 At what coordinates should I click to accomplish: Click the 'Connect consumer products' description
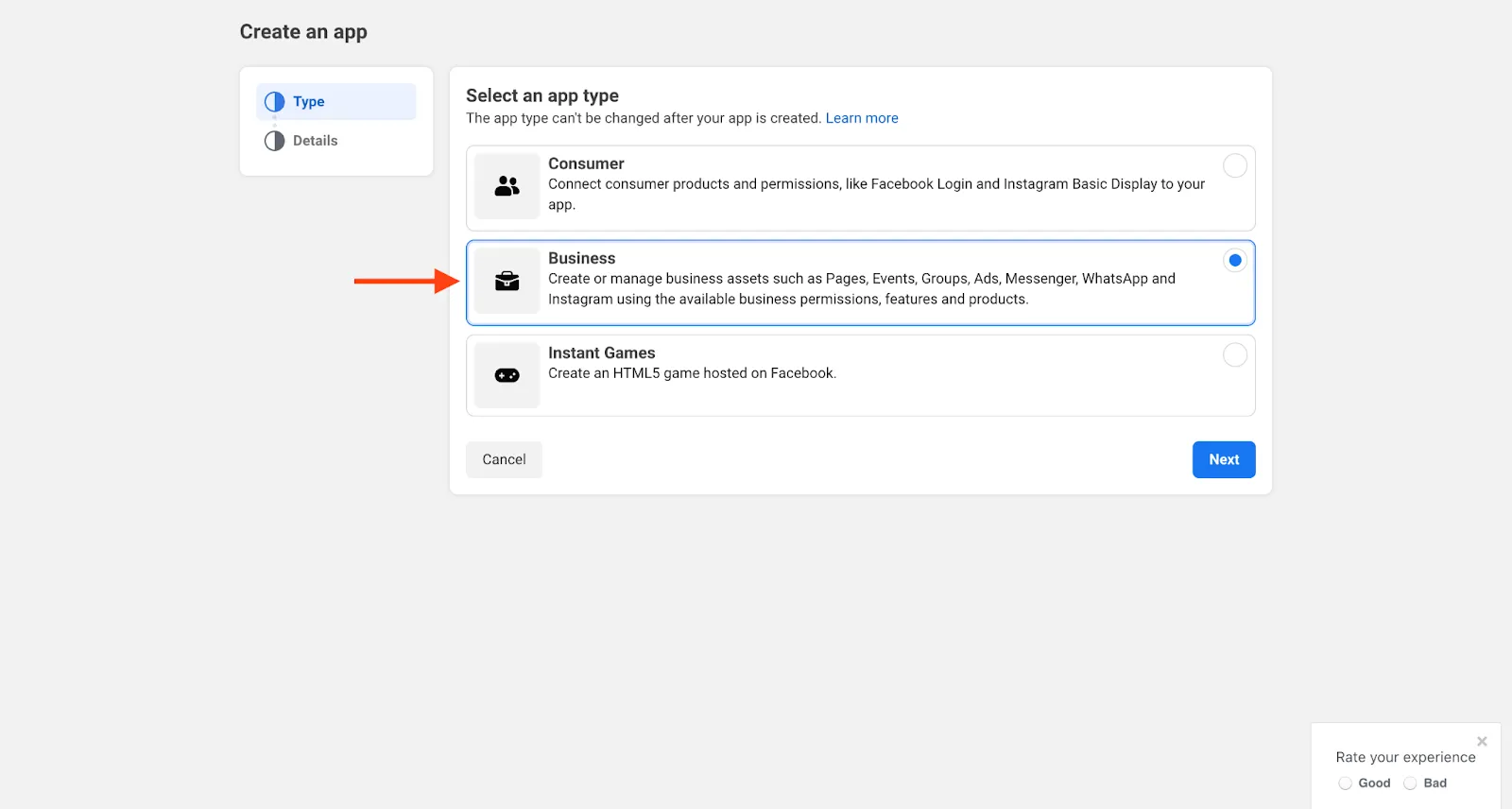tap(876, 195)
